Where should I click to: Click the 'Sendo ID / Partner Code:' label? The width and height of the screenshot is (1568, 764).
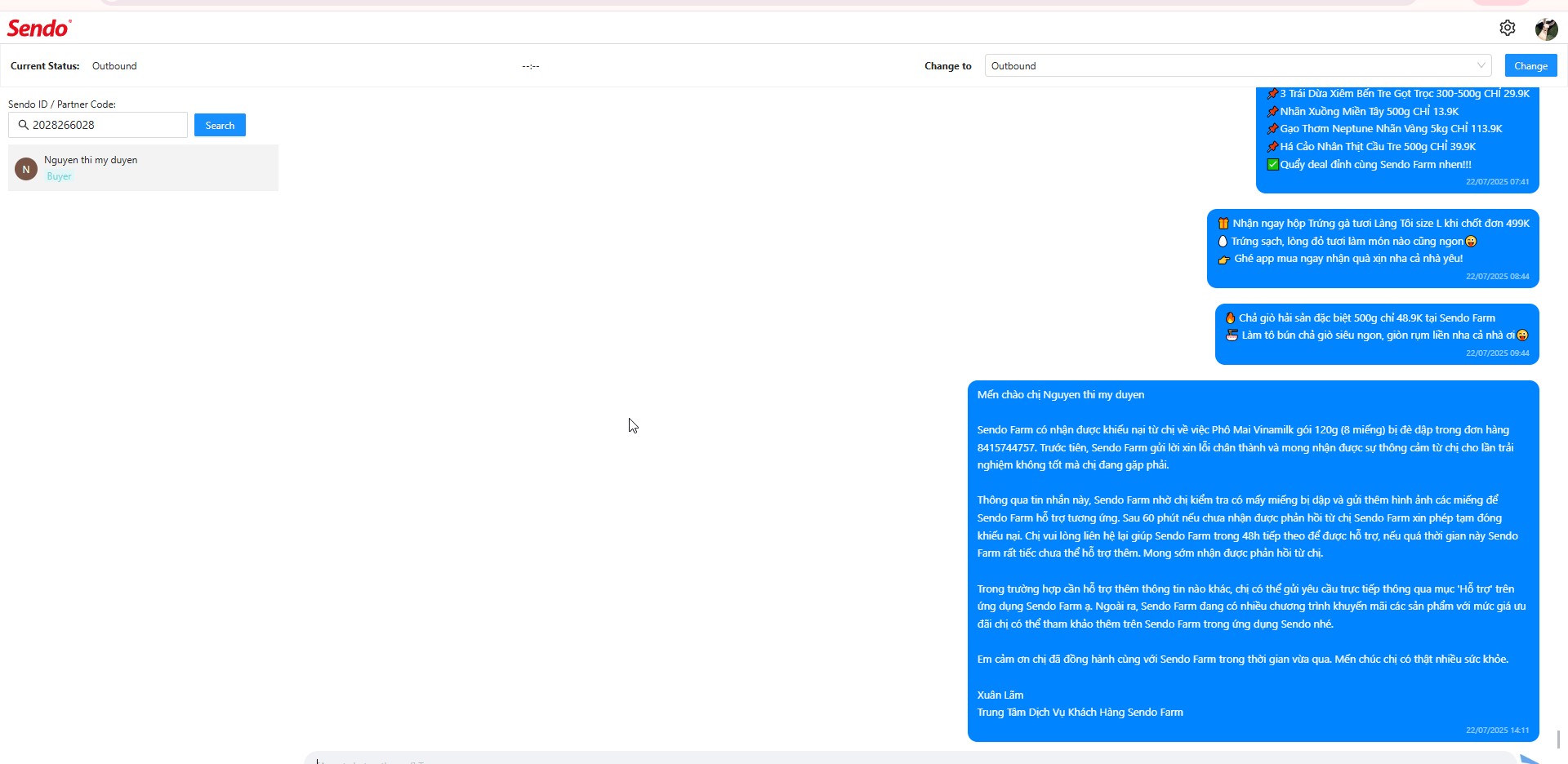(62, 104)
